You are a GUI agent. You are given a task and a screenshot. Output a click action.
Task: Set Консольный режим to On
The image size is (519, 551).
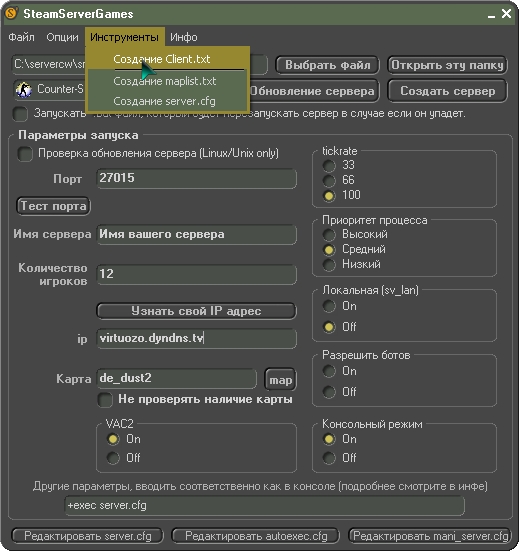(x=329, y=439)
